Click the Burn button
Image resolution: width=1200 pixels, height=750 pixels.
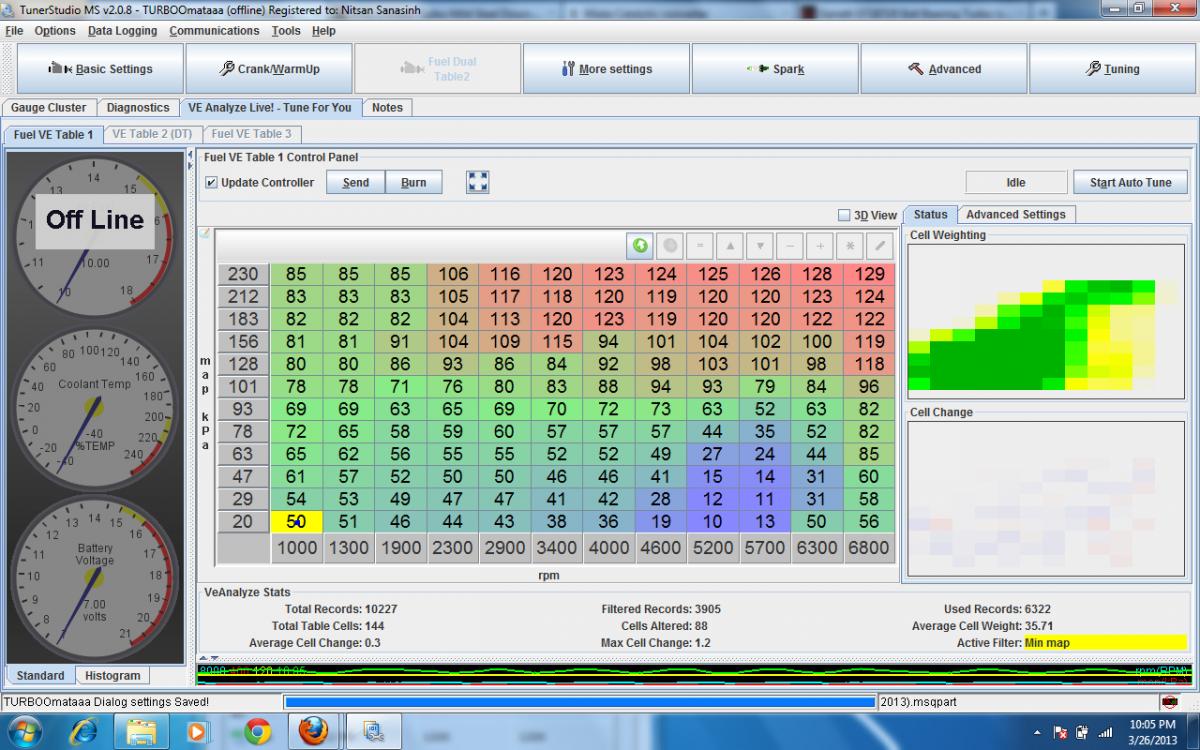pyautogui.click(x=413, y=183)
